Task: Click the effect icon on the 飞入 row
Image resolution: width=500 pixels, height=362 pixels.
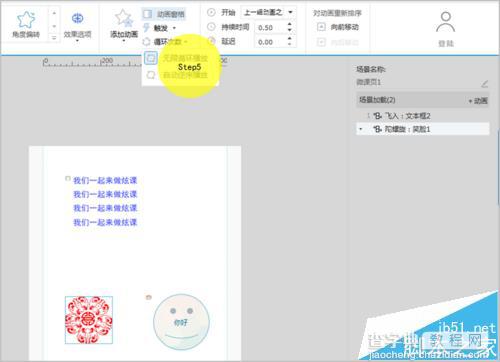Action: [377, 116]
